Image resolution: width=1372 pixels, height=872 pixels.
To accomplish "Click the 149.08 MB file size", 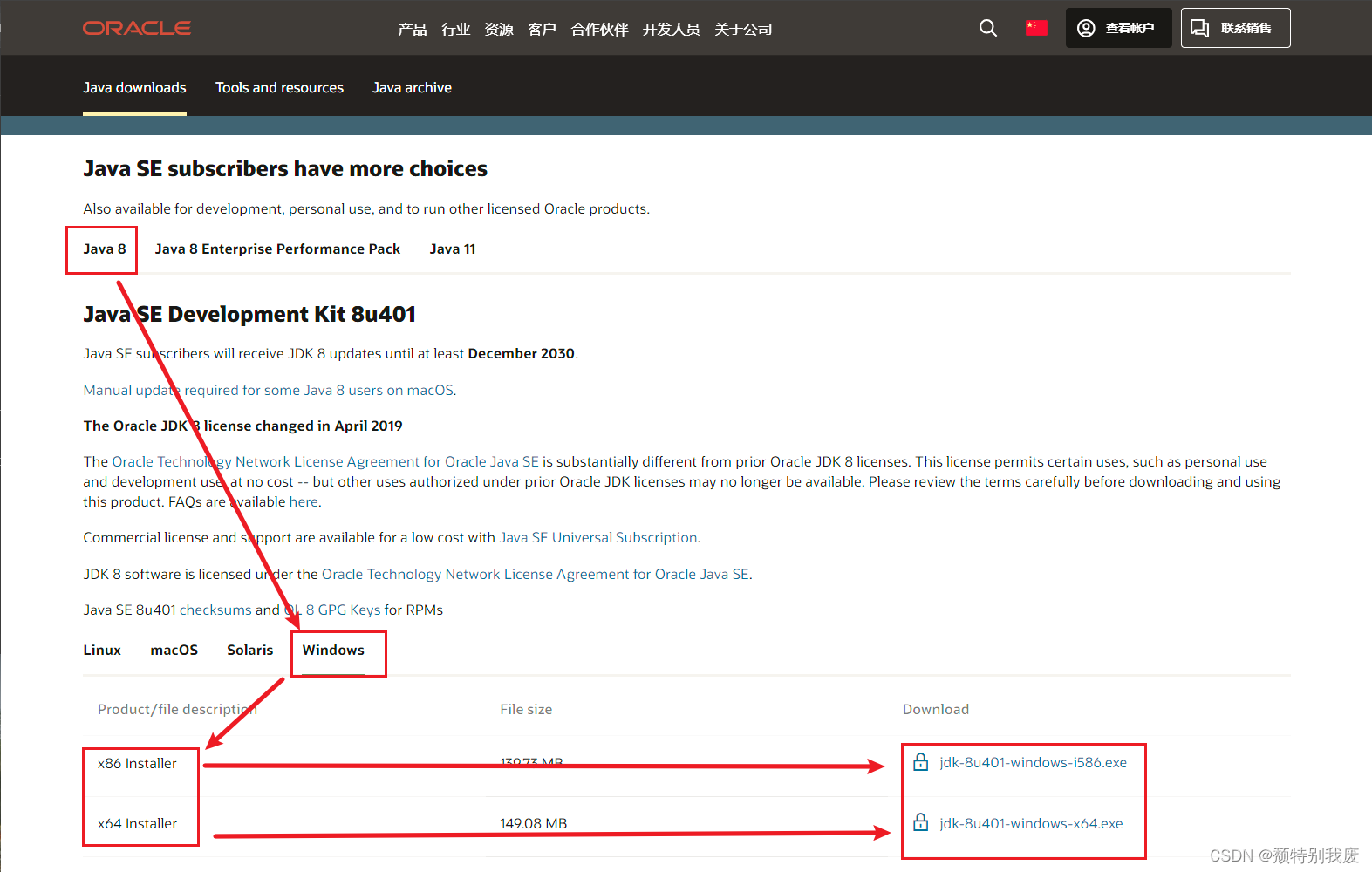I will [x=533, y=823].
